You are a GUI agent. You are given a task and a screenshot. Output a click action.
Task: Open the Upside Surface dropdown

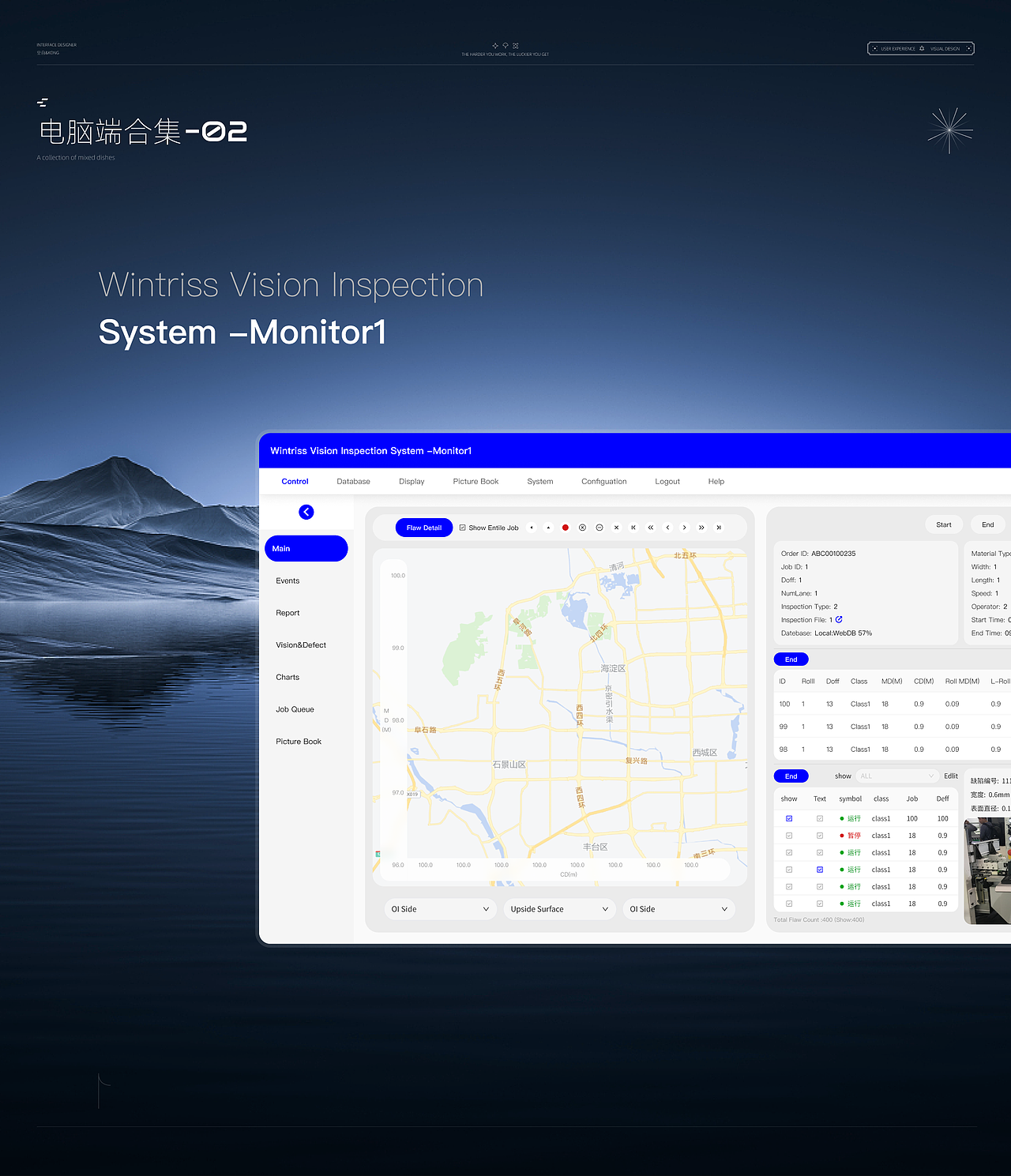point(560,909)
